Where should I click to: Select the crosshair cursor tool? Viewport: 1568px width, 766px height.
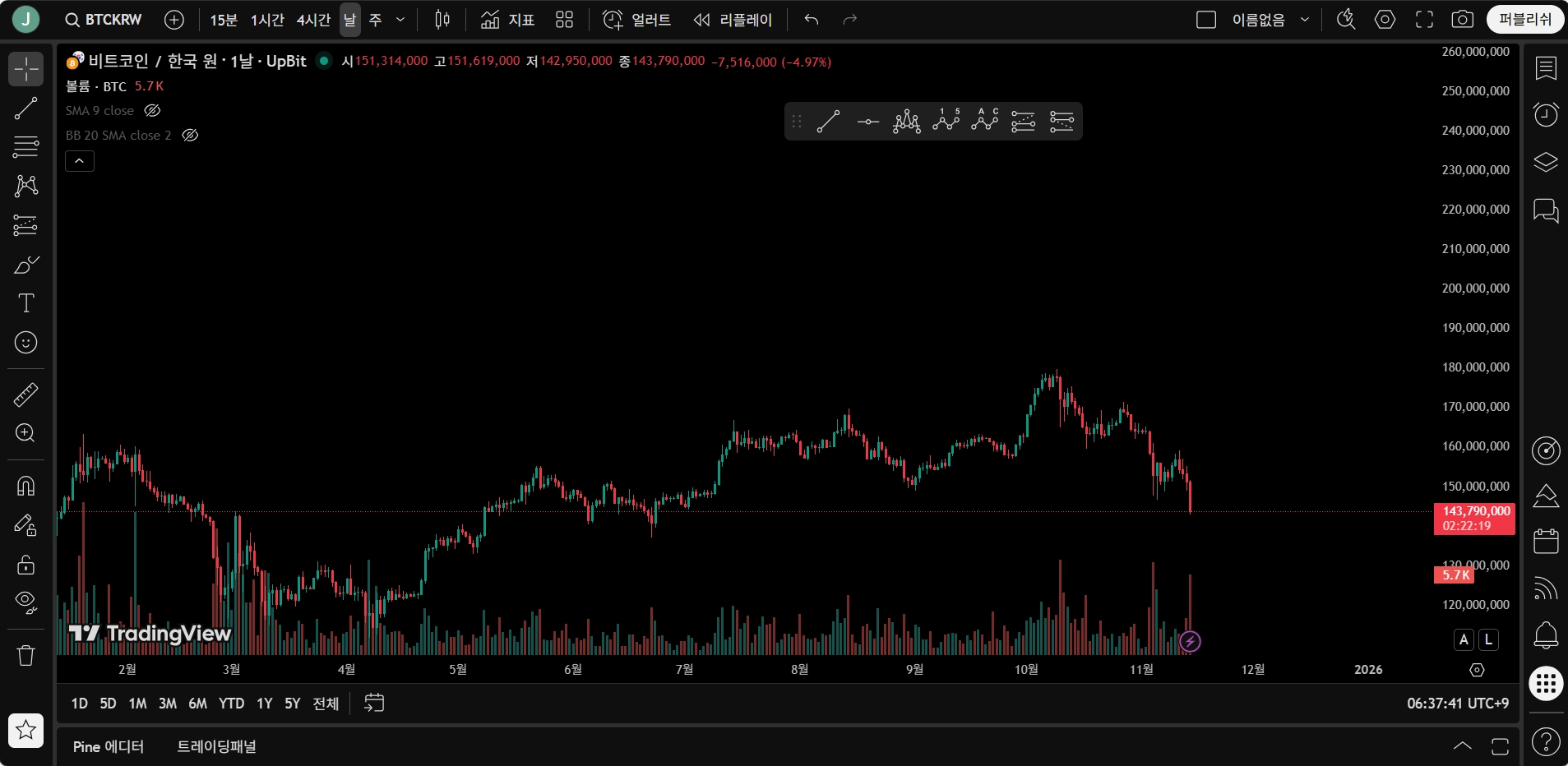point(26,69)
